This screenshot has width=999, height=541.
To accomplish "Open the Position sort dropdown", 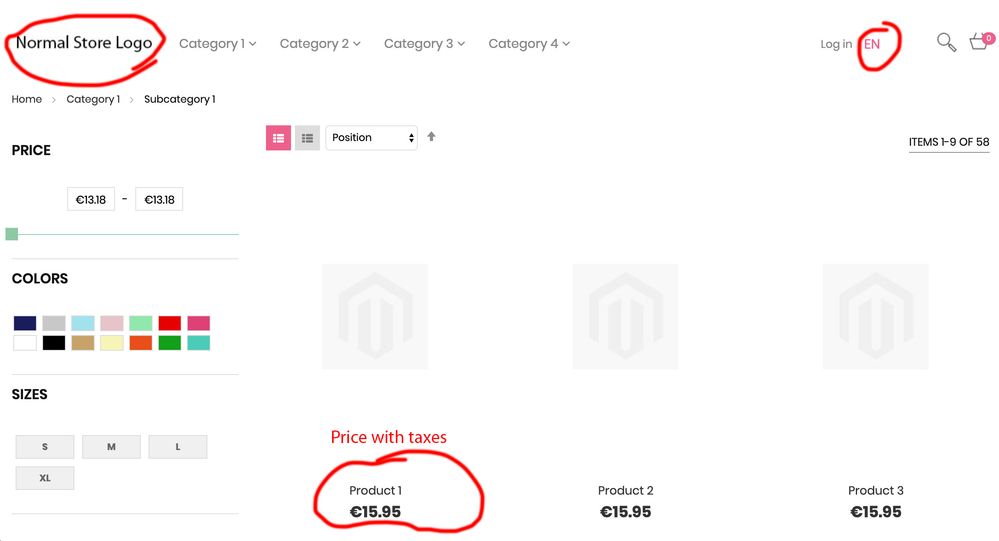I will coord(371,138).
